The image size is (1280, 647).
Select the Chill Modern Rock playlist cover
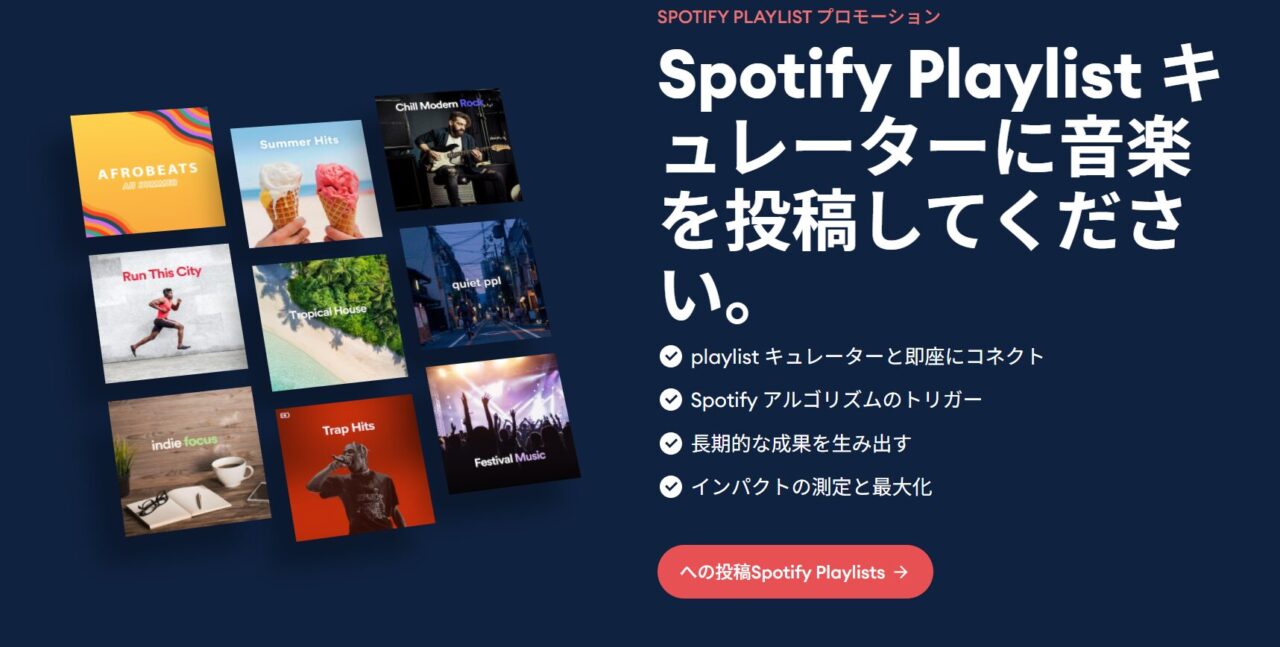[448, 150]
